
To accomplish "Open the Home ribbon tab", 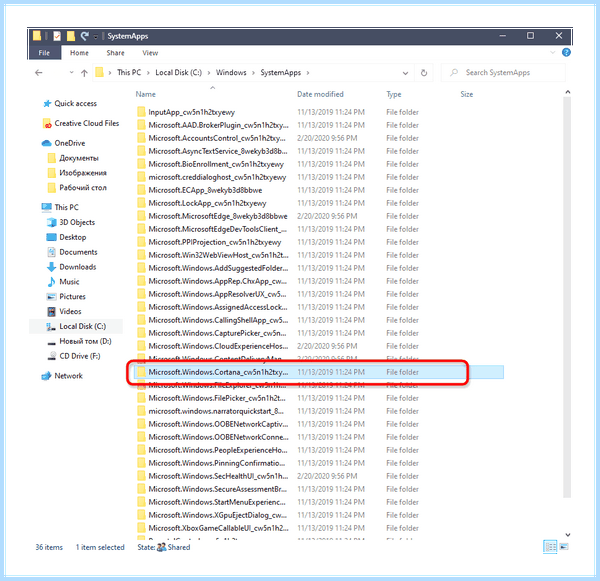I will point(79,53).
